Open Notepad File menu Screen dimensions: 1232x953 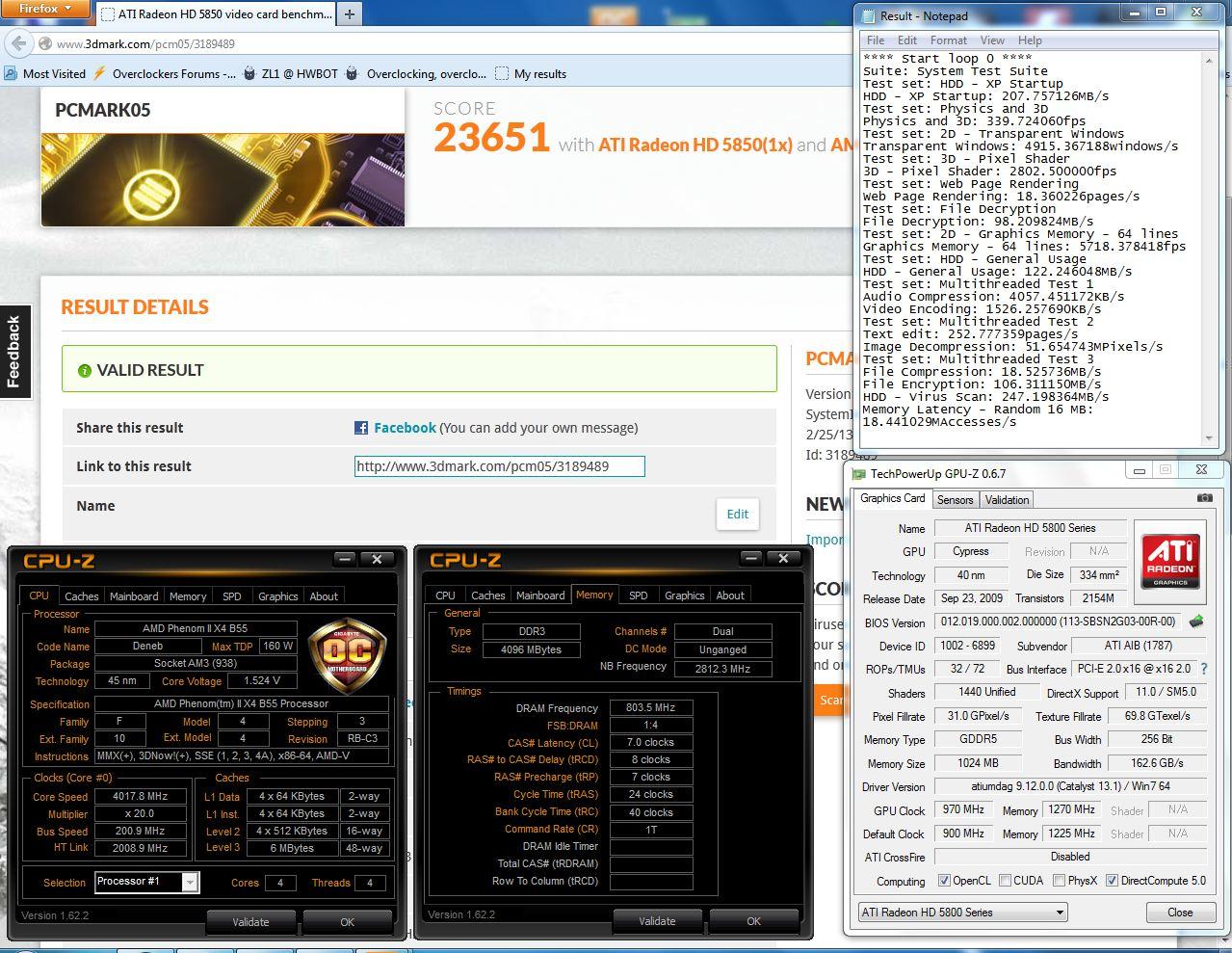[x=876, y=40]
